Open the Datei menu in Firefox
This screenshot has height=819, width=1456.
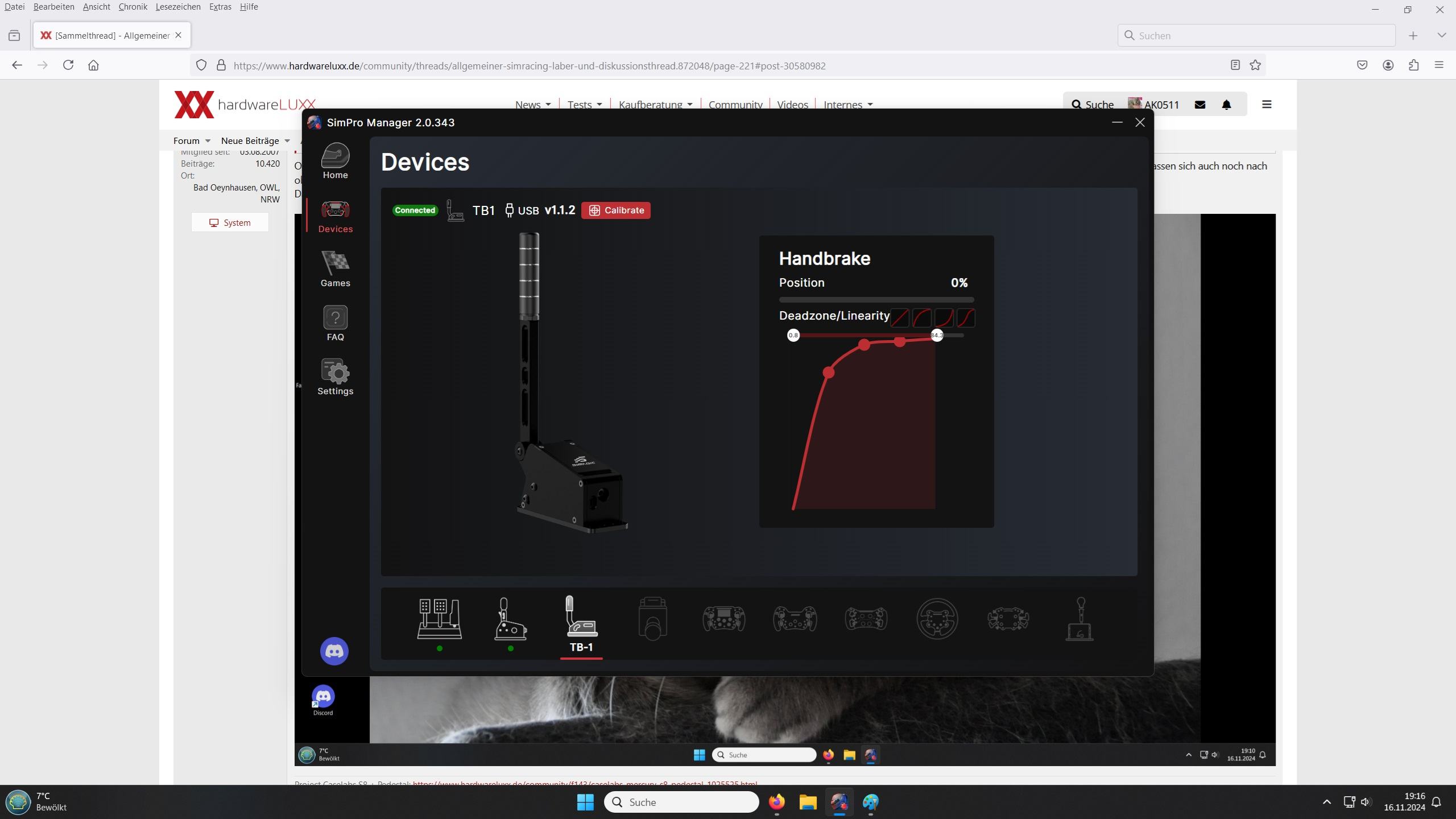pyautogui.click(x=15, y=7)
